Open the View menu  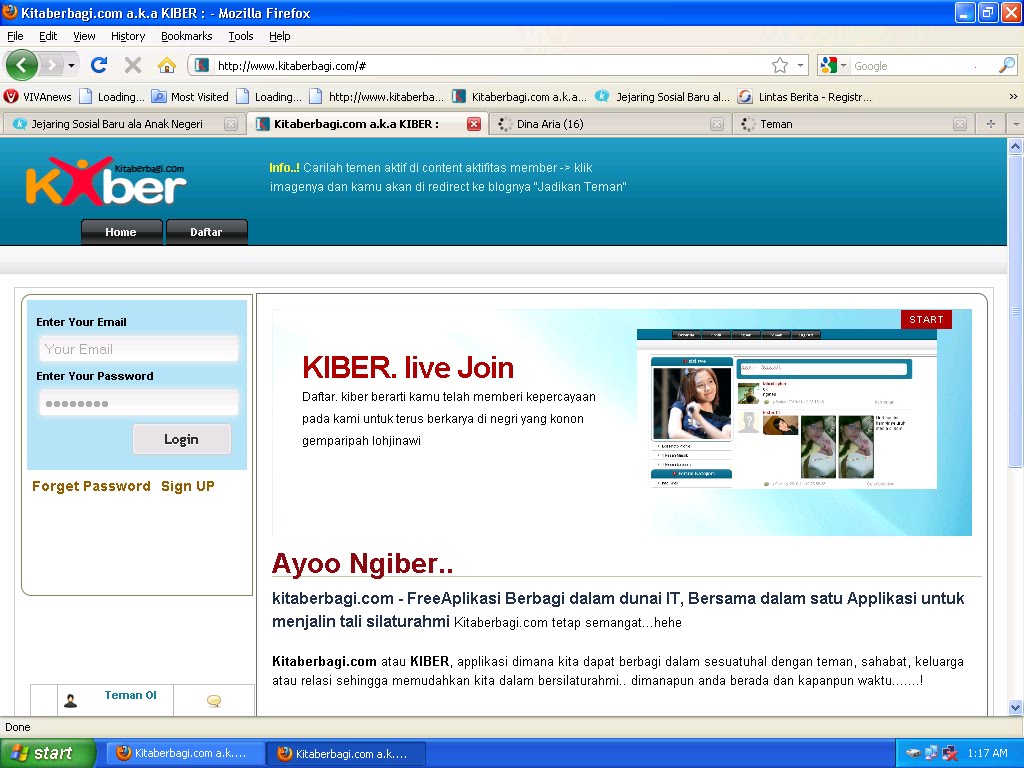(84, 36)
